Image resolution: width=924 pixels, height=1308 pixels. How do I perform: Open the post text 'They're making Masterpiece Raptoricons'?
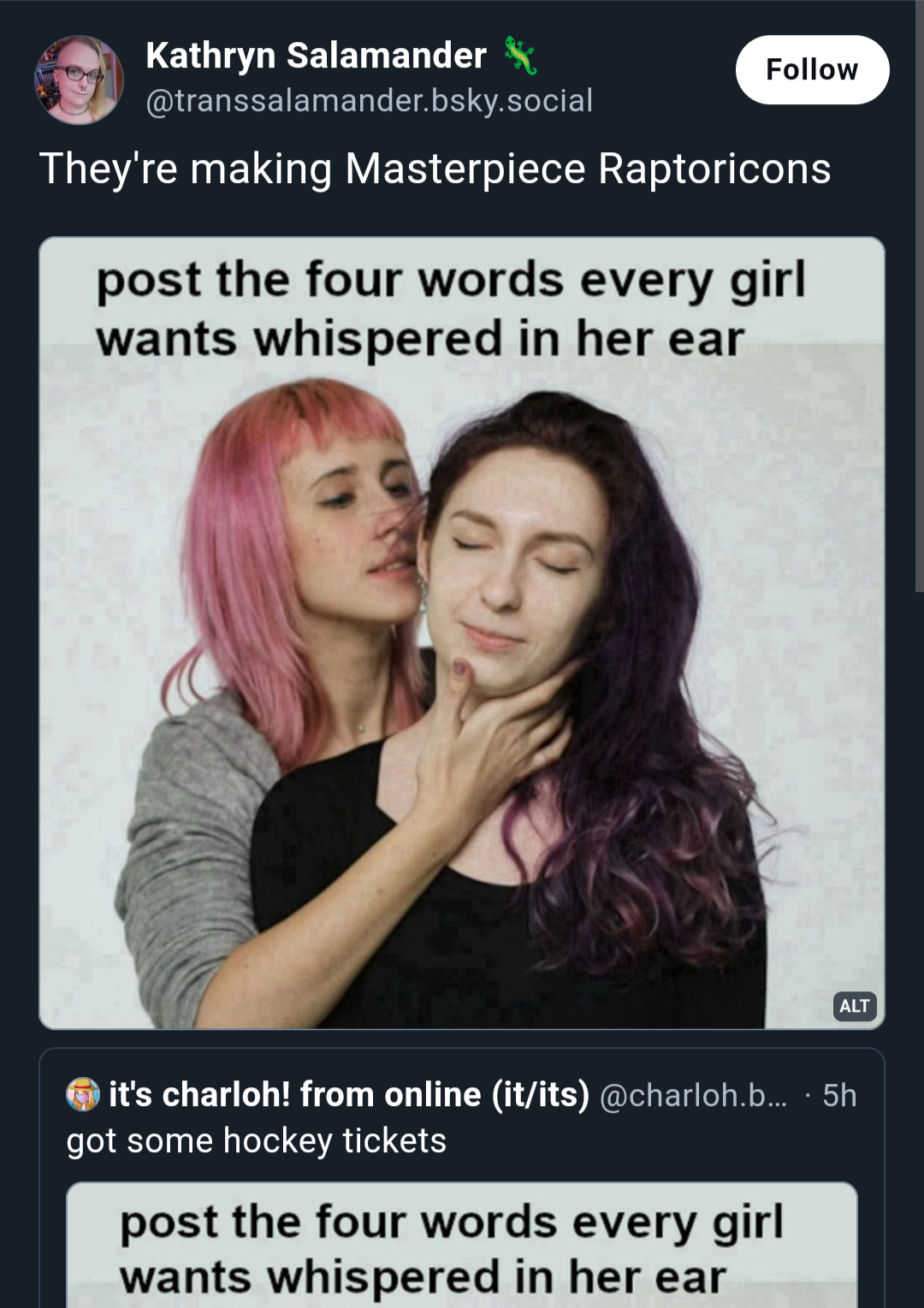(x=435, y=169)
